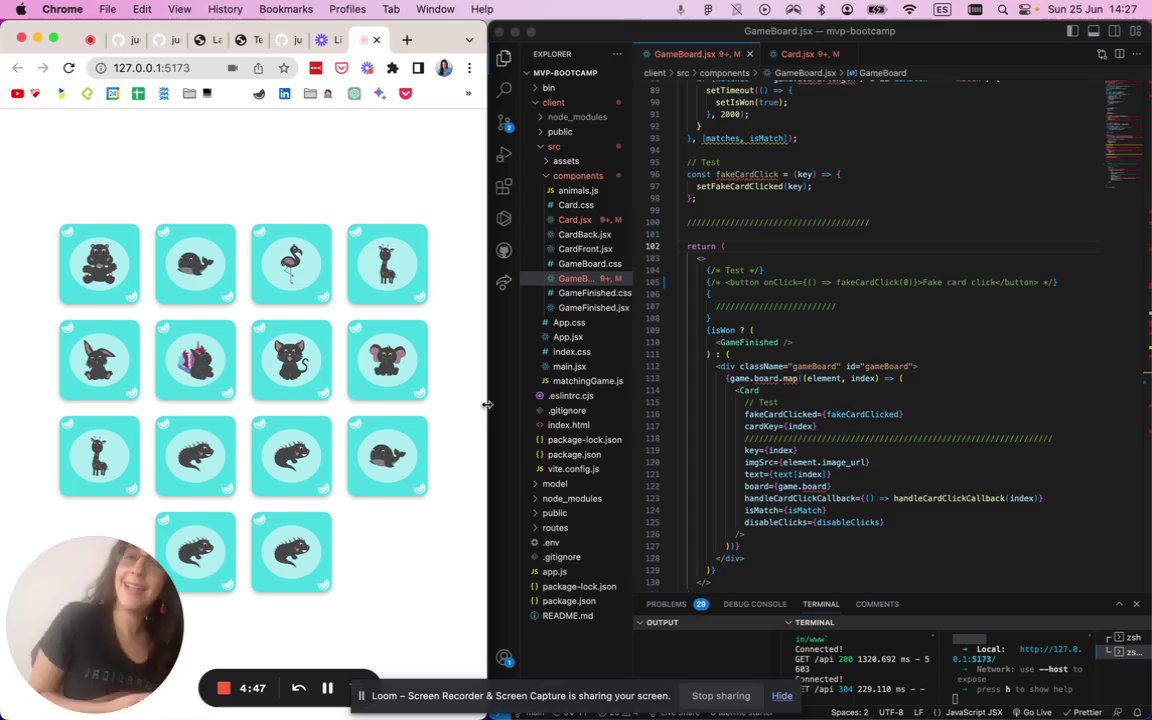Open the Extensions view in VS Code
1152x720 pixels.
tap(504, 187)
